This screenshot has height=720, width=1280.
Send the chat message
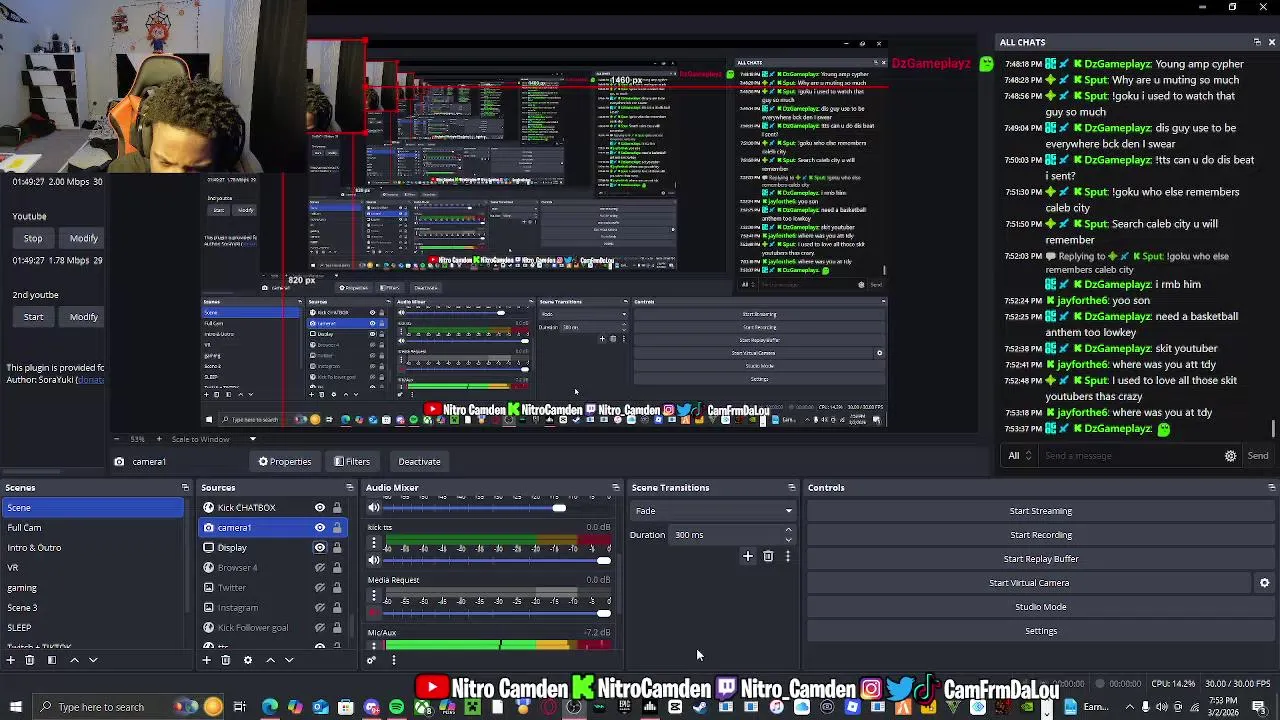click(x=1257, y=456)
